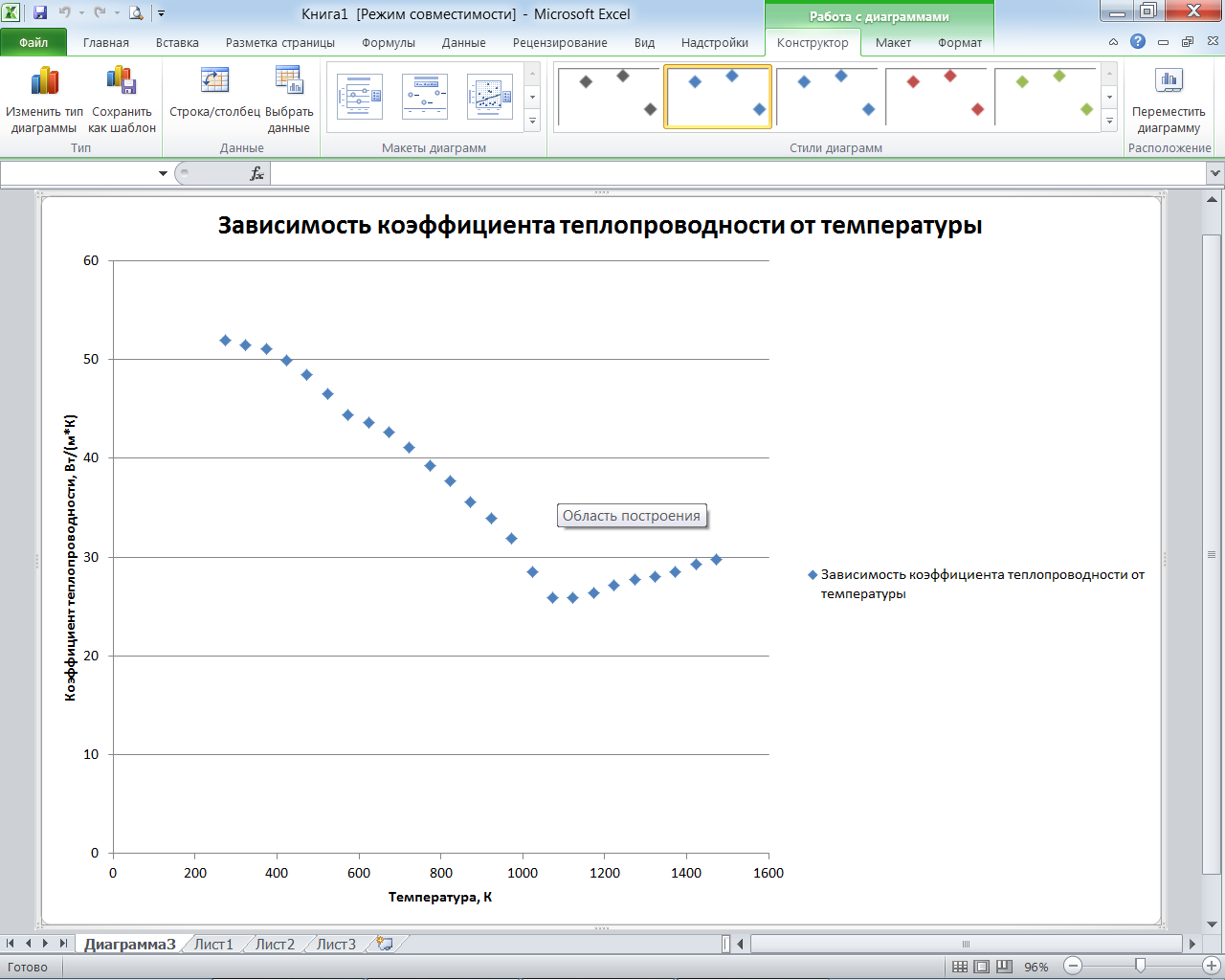Enable Page Break Preview view in status bar
1225x980 pixels.
pyautogui.click(x=1004, y=967)
